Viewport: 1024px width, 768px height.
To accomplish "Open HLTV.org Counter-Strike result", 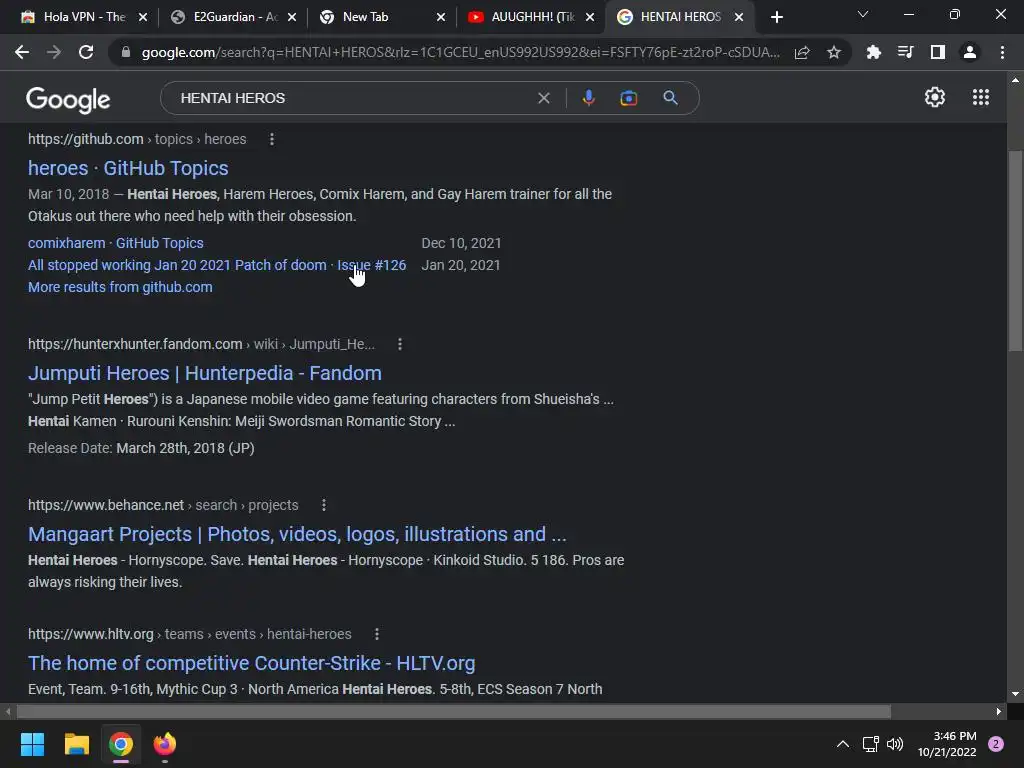I will pos(251,664).
